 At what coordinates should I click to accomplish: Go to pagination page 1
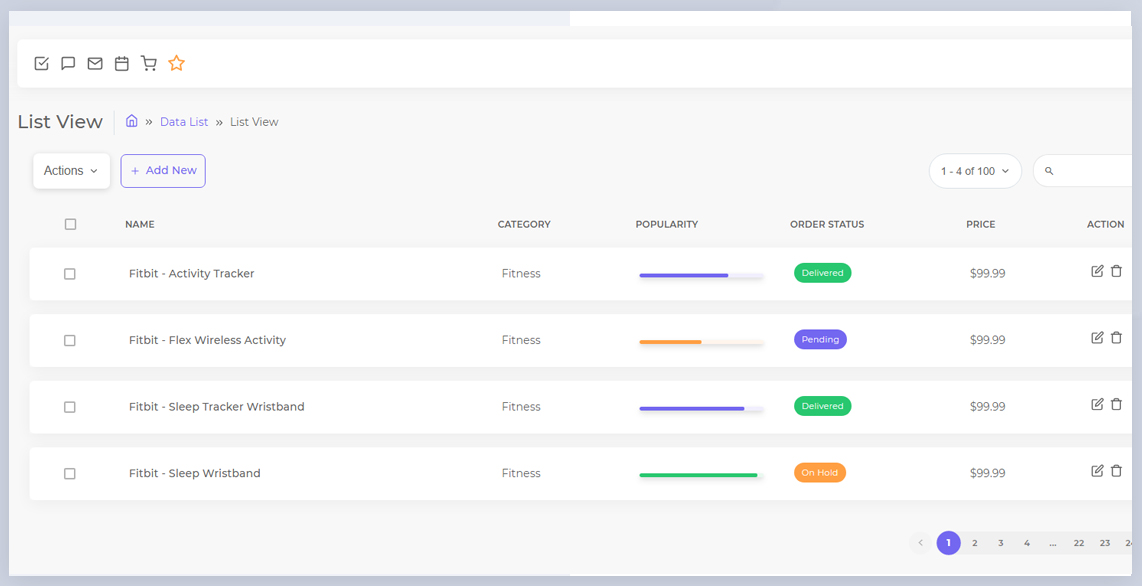point(948,543)
